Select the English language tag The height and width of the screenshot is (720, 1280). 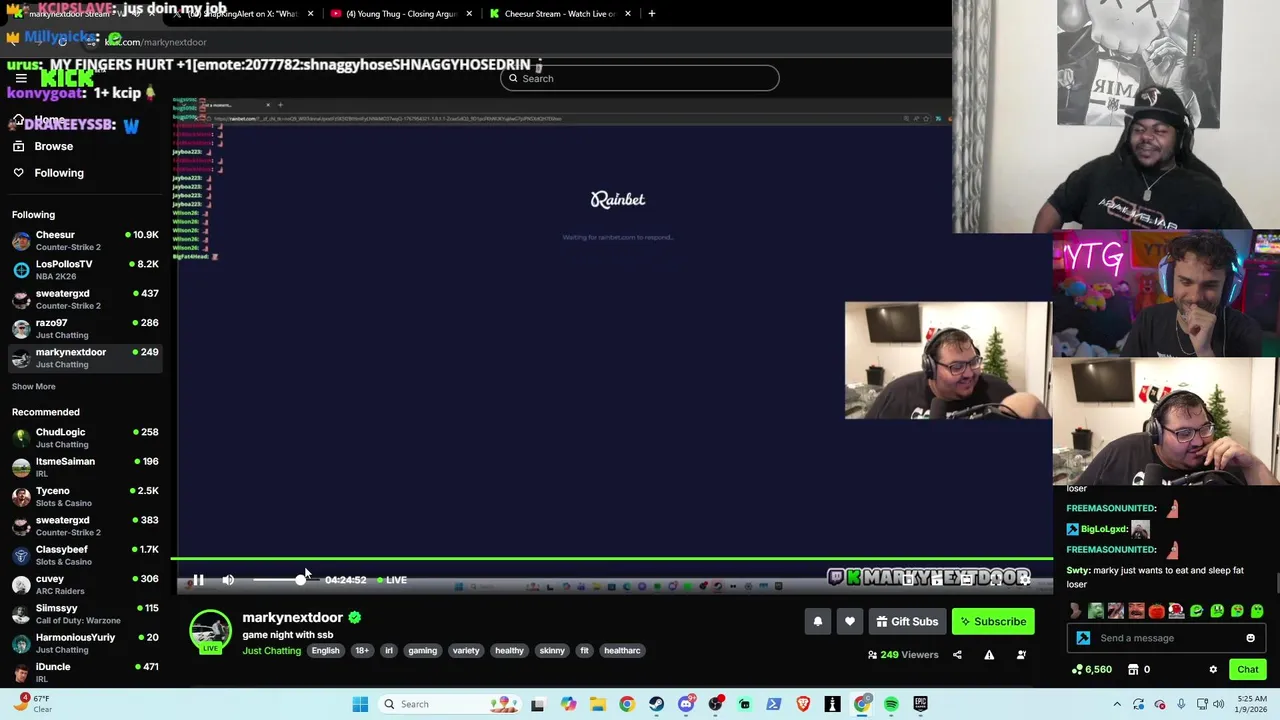(x=325, y=651)
